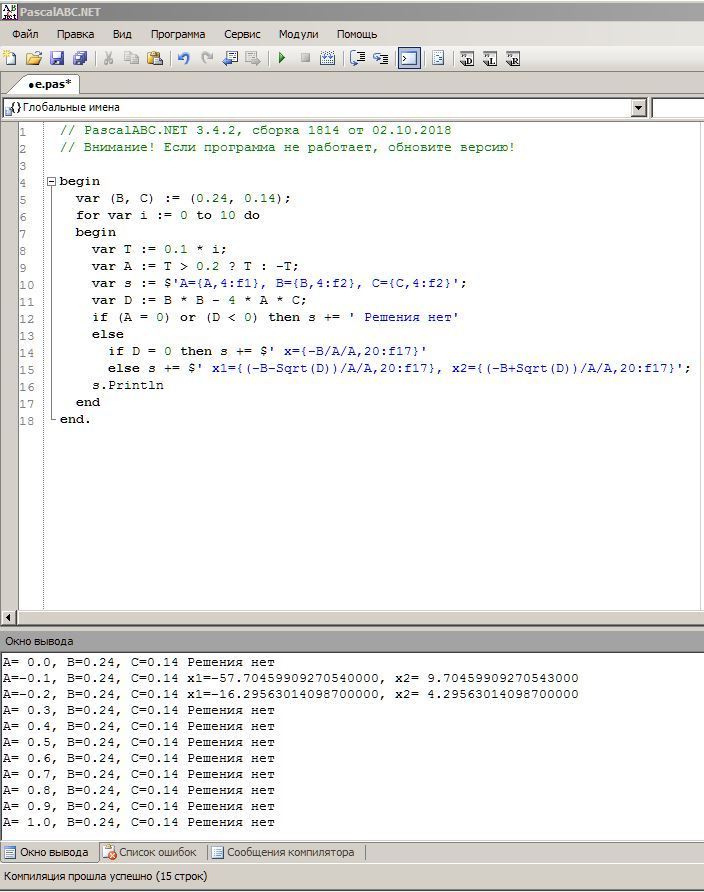Click comment line with 'сборка 1814'
Viewport: 704px width, 892px height.
(x=255, y=130)
